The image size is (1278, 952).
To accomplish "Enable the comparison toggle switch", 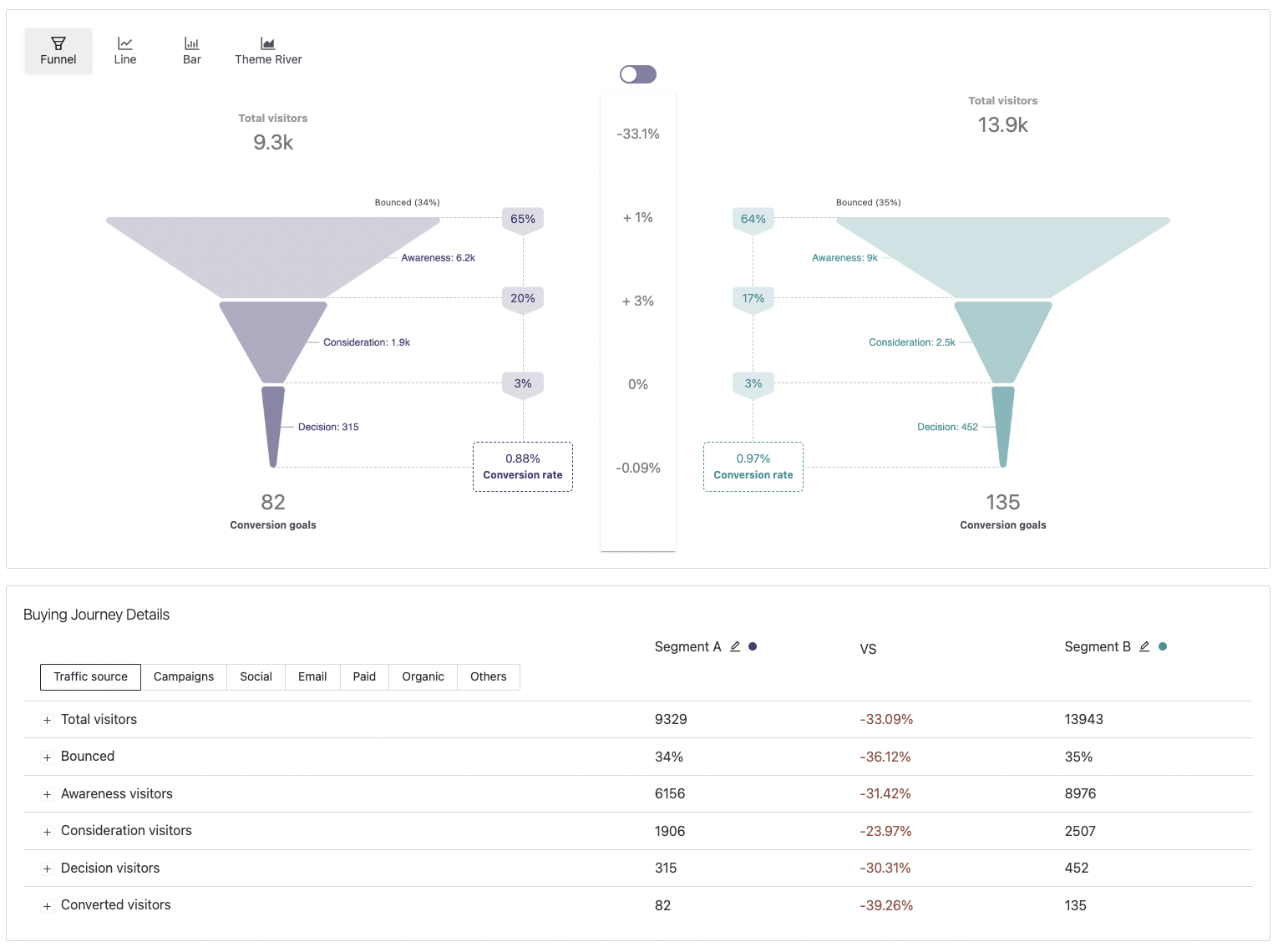I will 637,74.
